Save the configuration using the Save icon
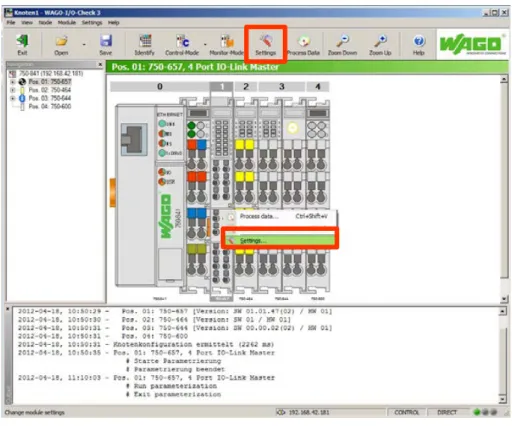512x426 pixels. [x=106, y=45]
